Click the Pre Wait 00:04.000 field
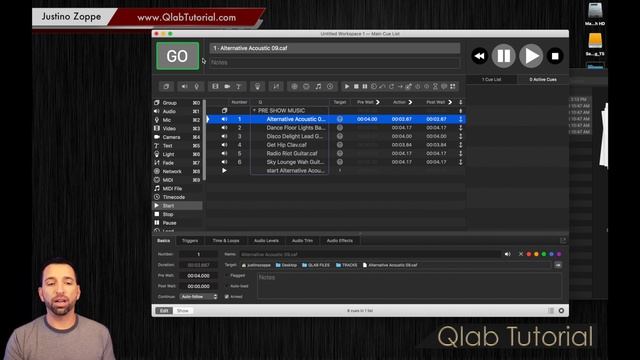 [198, 276]
